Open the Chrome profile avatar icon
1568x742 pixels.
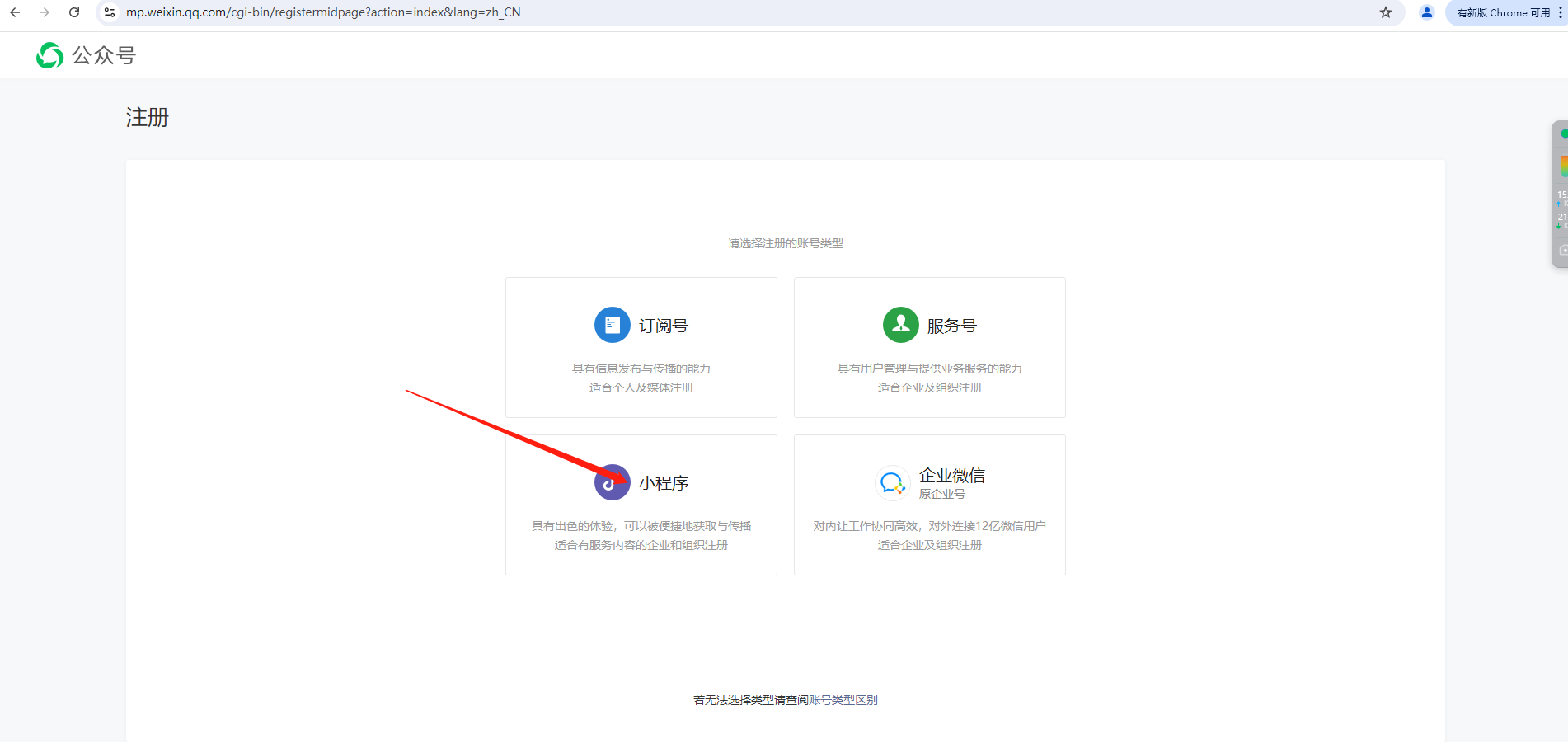coord(1427,12)
